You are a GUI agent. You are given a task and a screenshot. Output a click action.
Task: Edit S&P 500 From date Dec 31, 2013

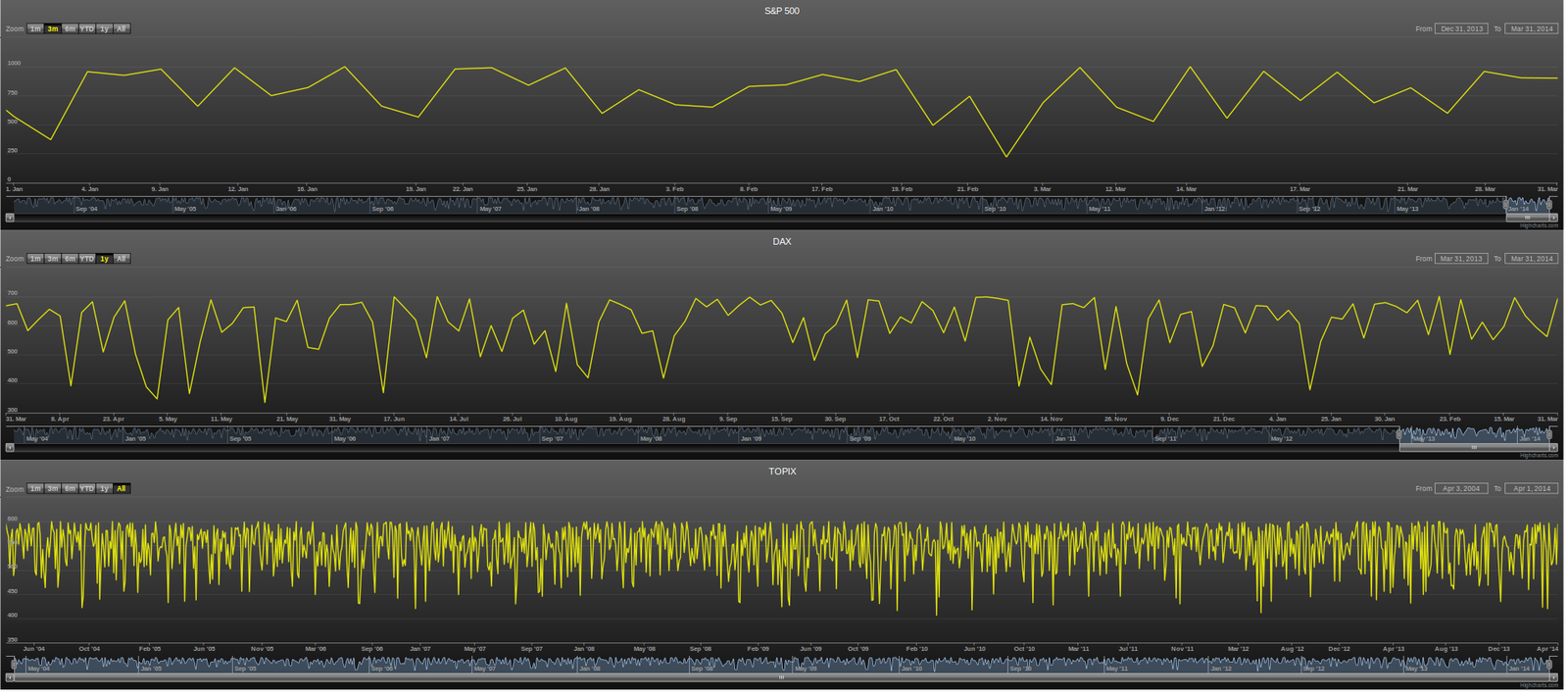[1461, 28]
